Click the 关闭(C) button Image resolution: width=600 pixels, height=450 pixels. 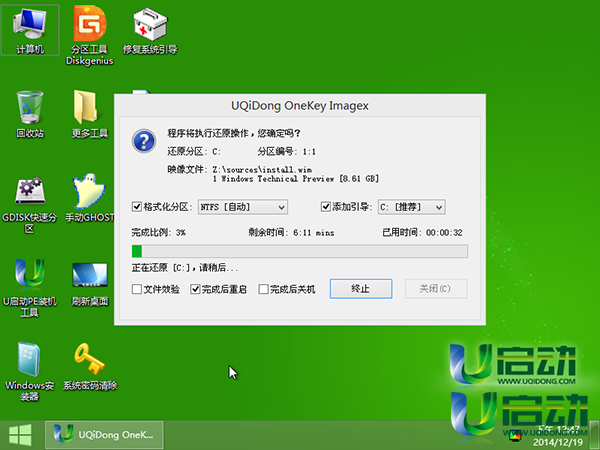point(436,289)
